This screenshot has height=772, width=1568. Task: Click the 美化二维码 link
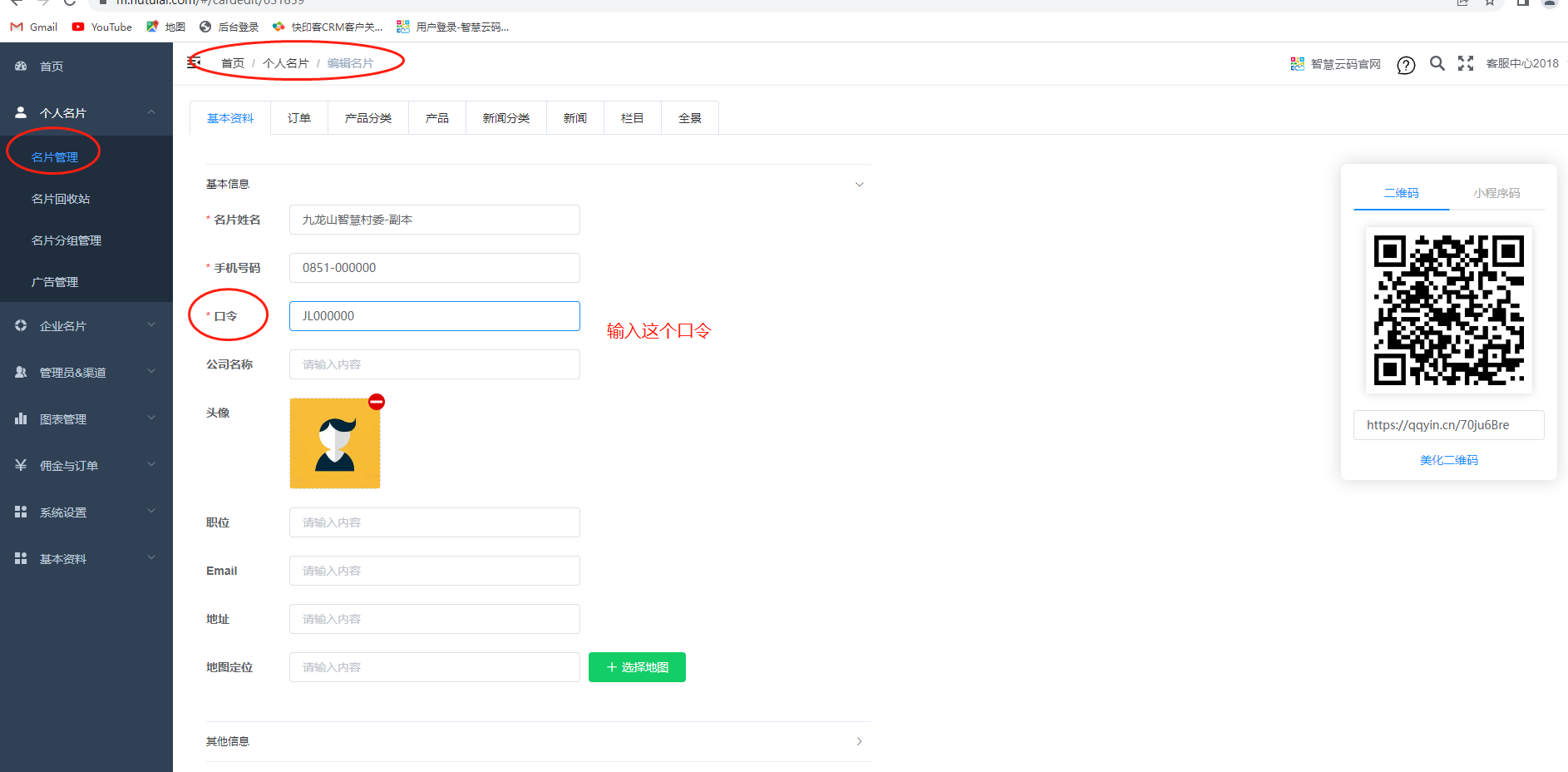tap(1448, 460)
